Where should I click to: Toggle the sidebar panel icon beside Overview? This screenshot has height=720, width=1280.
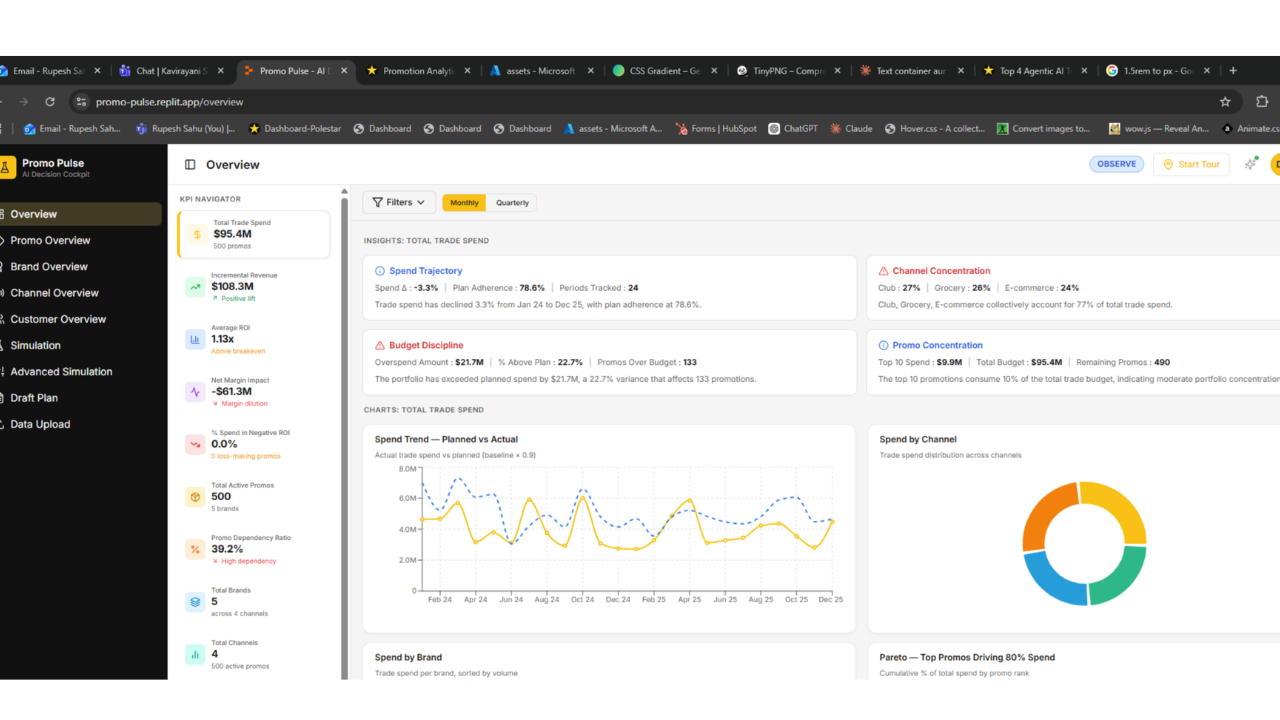(x=190, y=165)
